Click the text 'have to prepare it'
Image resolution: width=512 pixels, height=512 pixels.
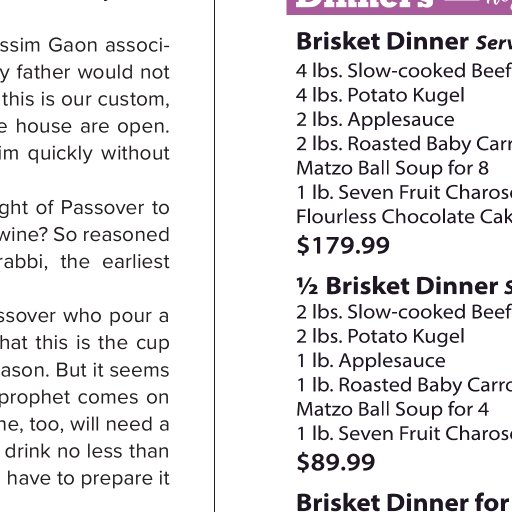click(88, 479)
